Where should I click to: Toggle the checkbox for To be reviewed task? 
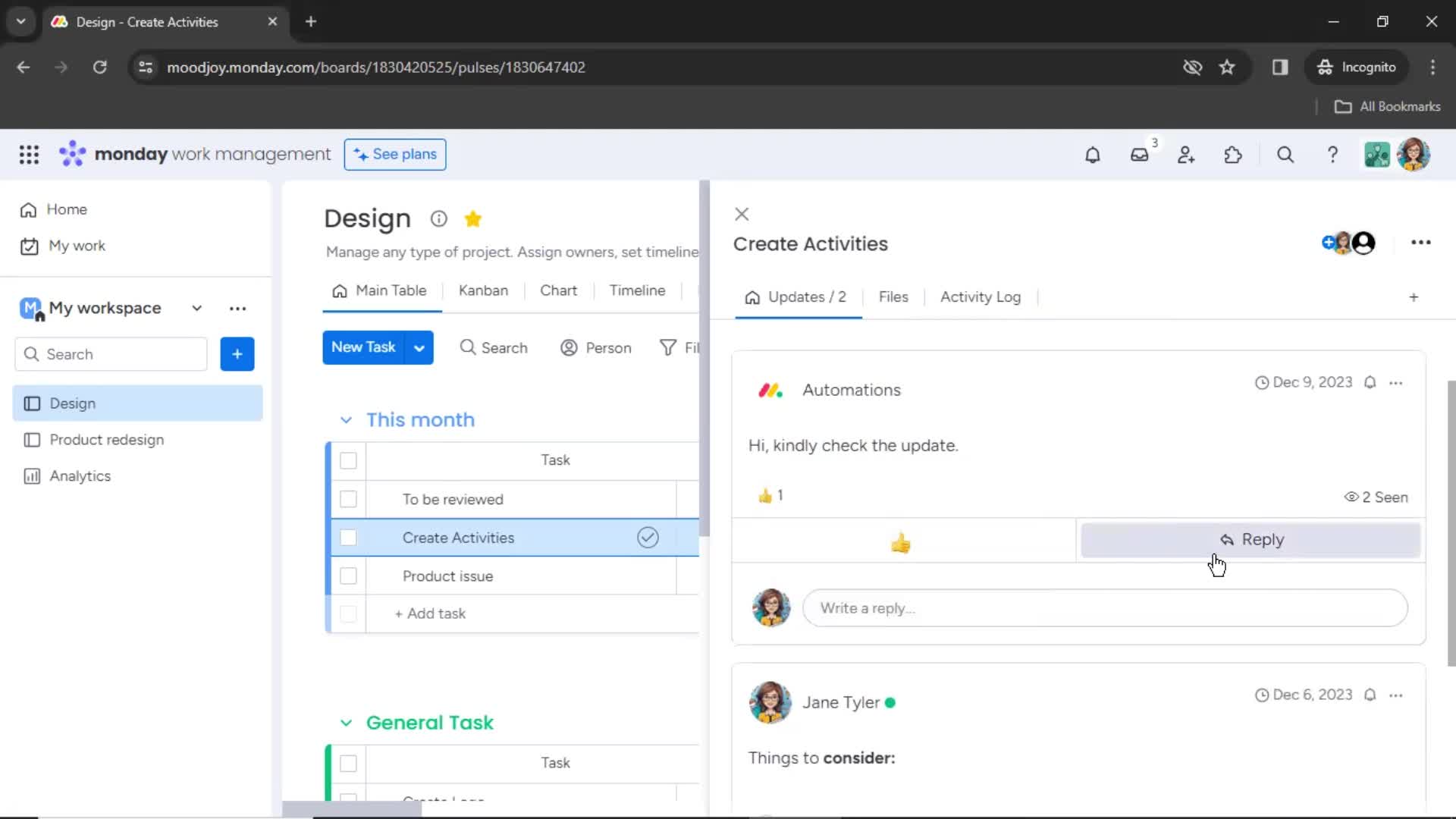348,498
